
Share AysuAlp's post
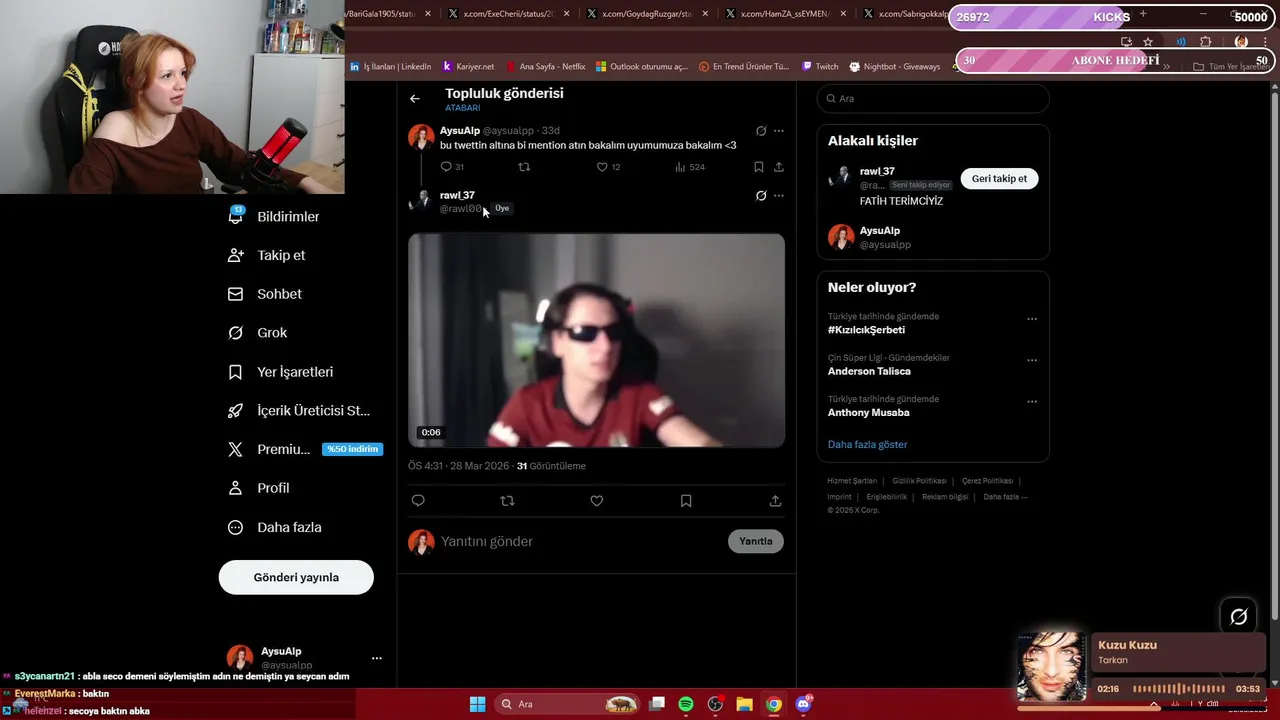779,167
